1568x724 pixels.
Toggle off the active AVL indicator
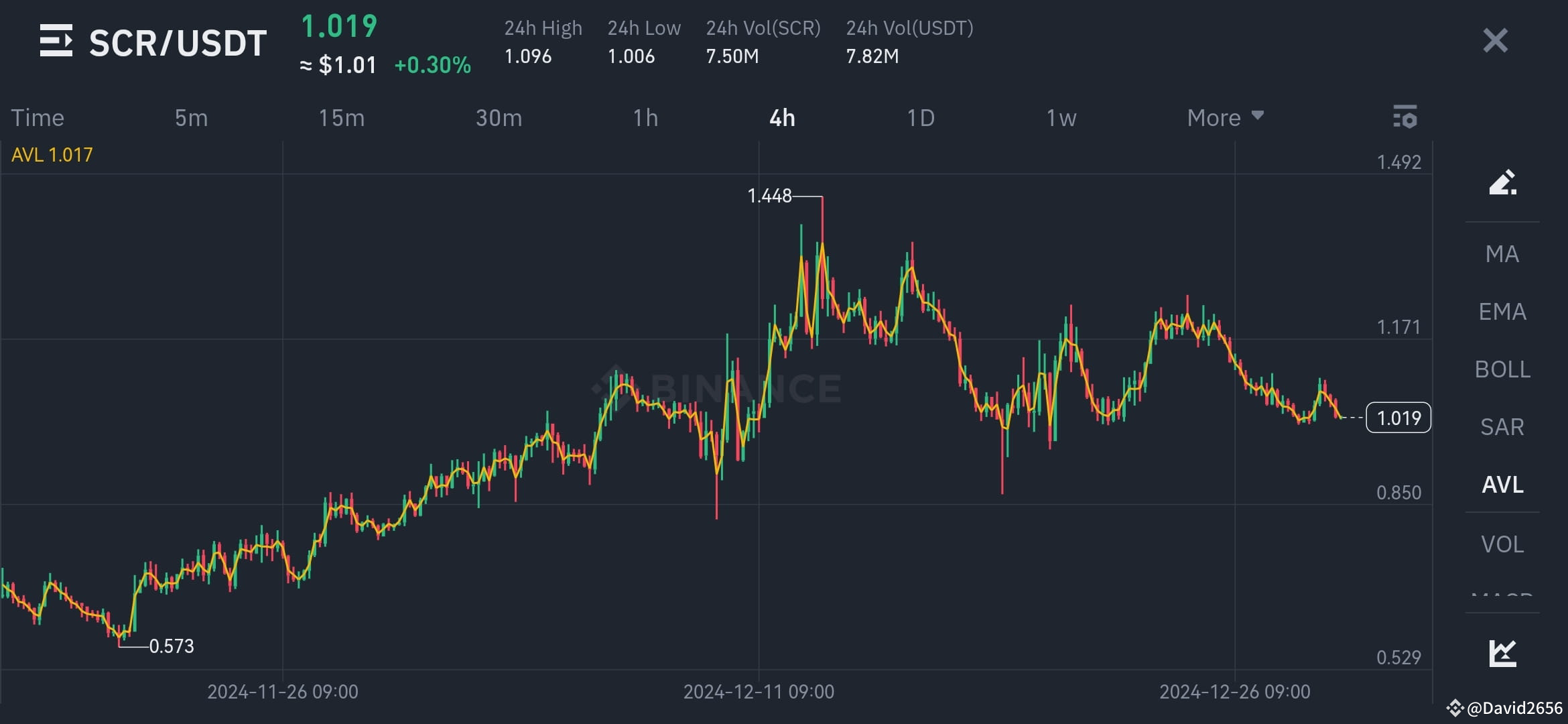[x=1502, y=485]
